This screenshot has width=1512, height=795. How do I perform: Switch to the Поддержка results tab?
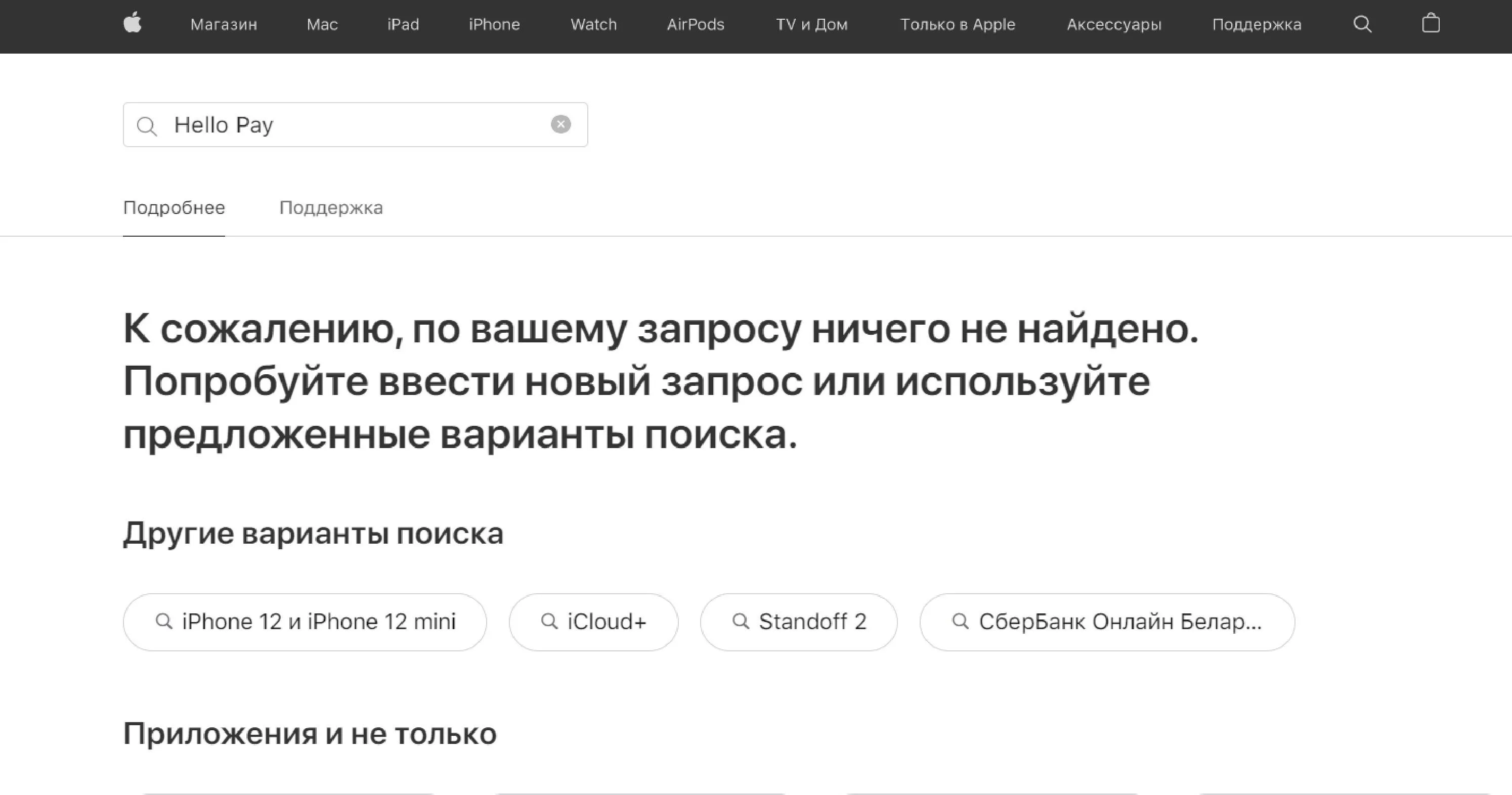[x=331, y=208]
